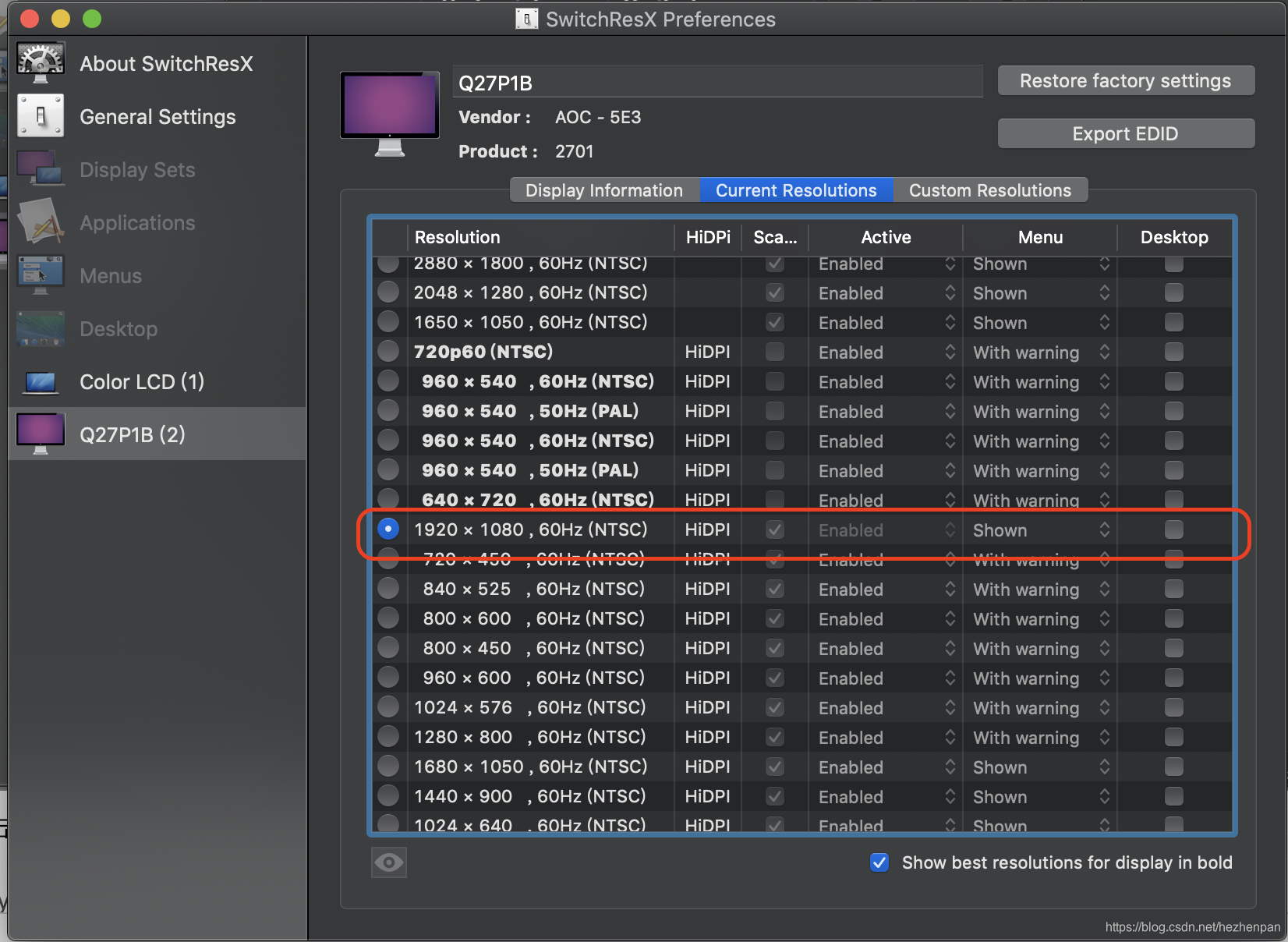Select the 1440 × 900 HiDPI radio button
Image resolution: width=1288 pixels, height=942 pixels.
click(x=388, y=795)
